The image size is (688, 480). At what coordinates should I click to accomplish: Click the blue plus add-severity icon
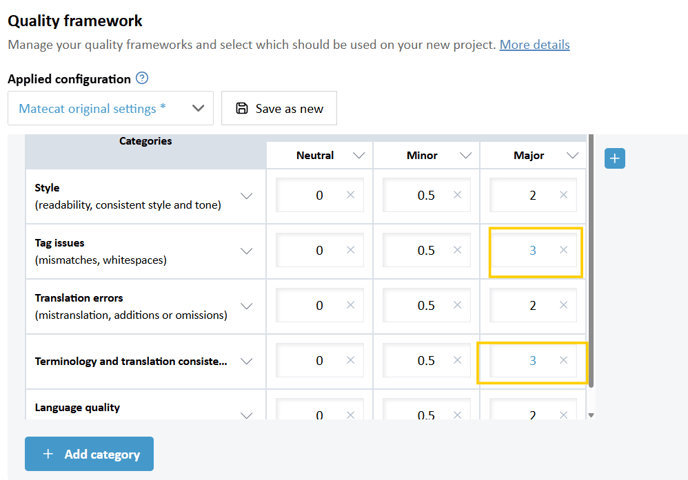tap(615, 158)
